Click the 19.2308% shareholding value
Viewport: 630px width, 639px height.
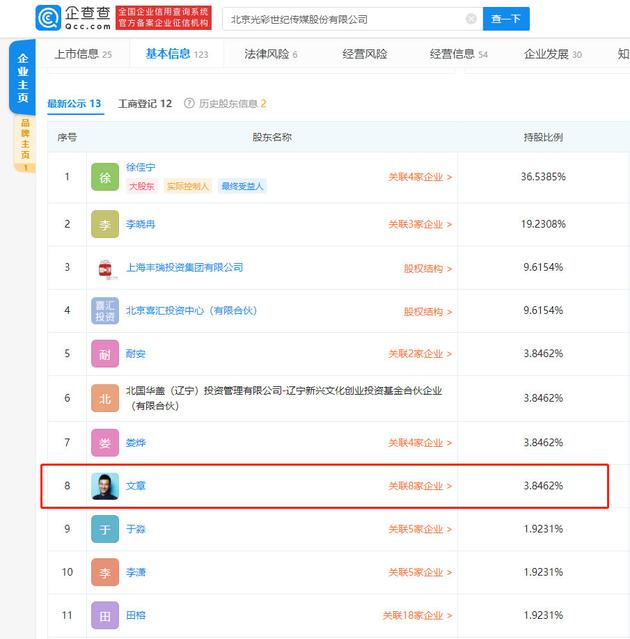tap(543, 224)
